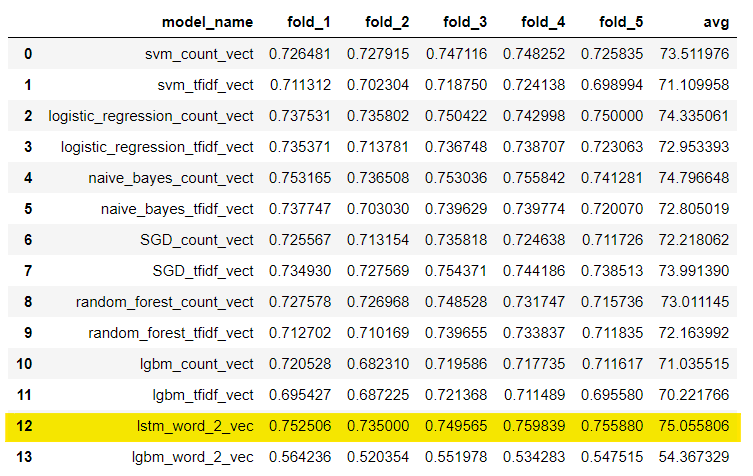Viewport: 753px width, 476px height.
Task: Select the SGD_count_vect cell
Action: click(197, 240)
